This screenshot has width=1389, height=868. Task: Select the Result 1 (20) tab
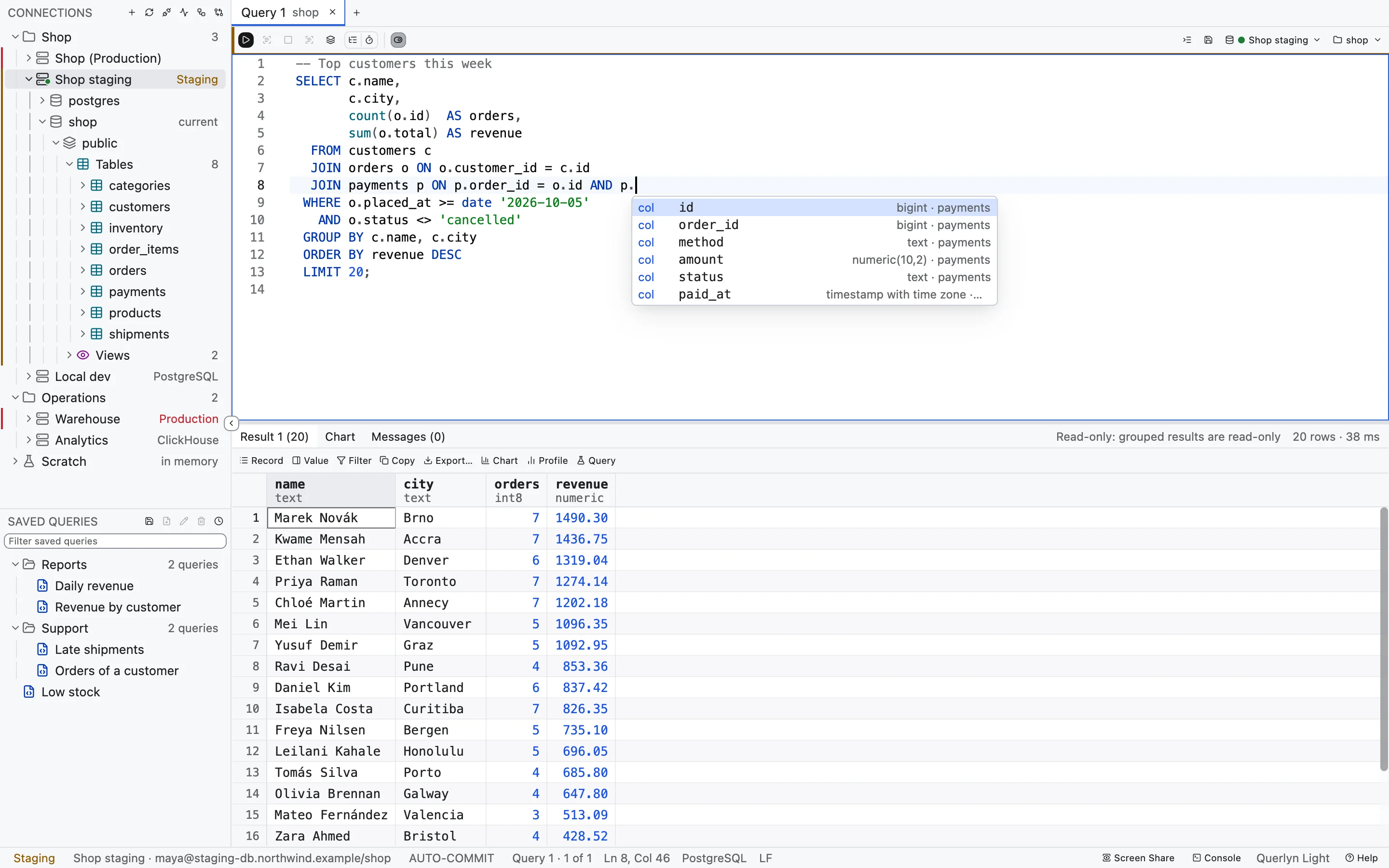[274, 437]
